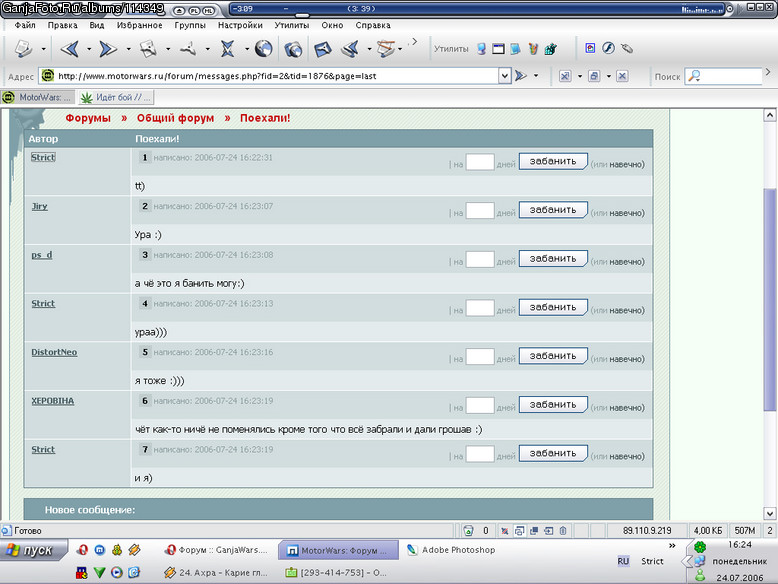The image size is (778, 584).
Task: Expand the address bar URL dropdown
Action: (x=505, y=76)
